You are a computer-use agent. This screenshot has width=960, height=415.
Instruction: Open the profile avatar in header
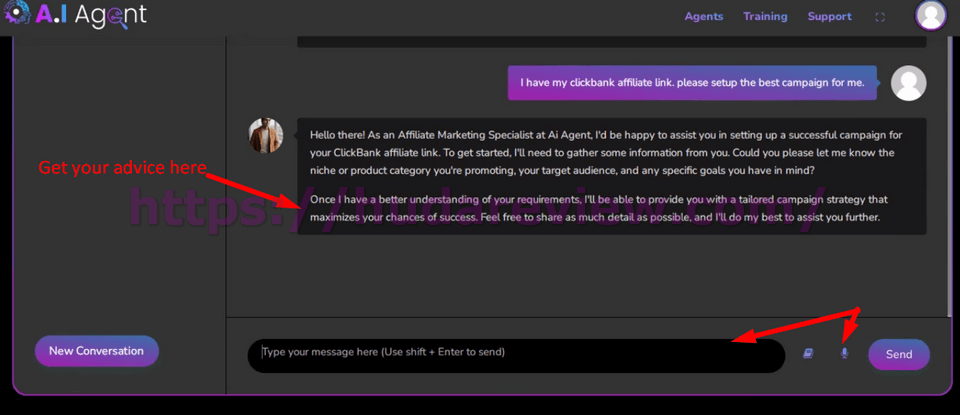pos(931,15)
